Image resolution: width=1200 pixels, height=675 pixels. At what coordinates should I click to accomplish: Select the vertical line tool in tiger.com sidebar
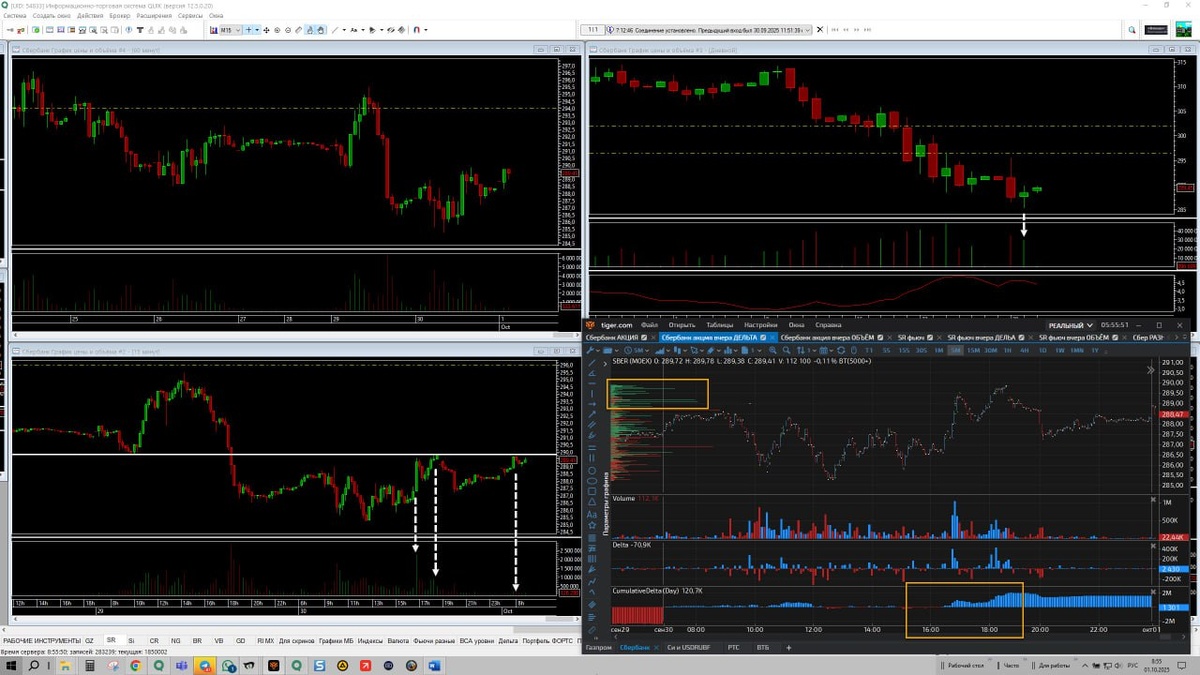click(x=592, y=393)
